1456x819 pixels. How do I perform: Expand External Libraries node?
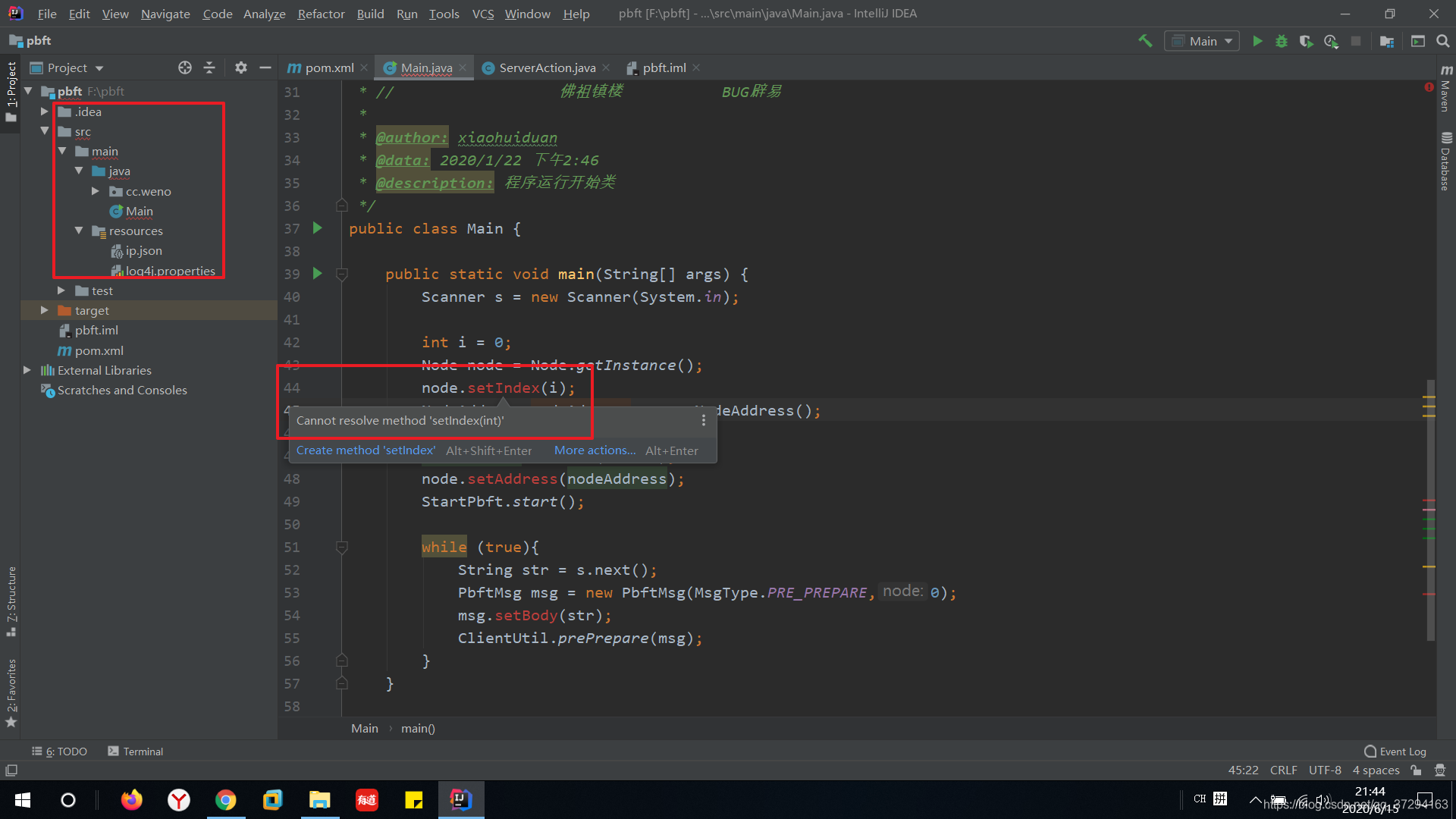pos(27,370)
